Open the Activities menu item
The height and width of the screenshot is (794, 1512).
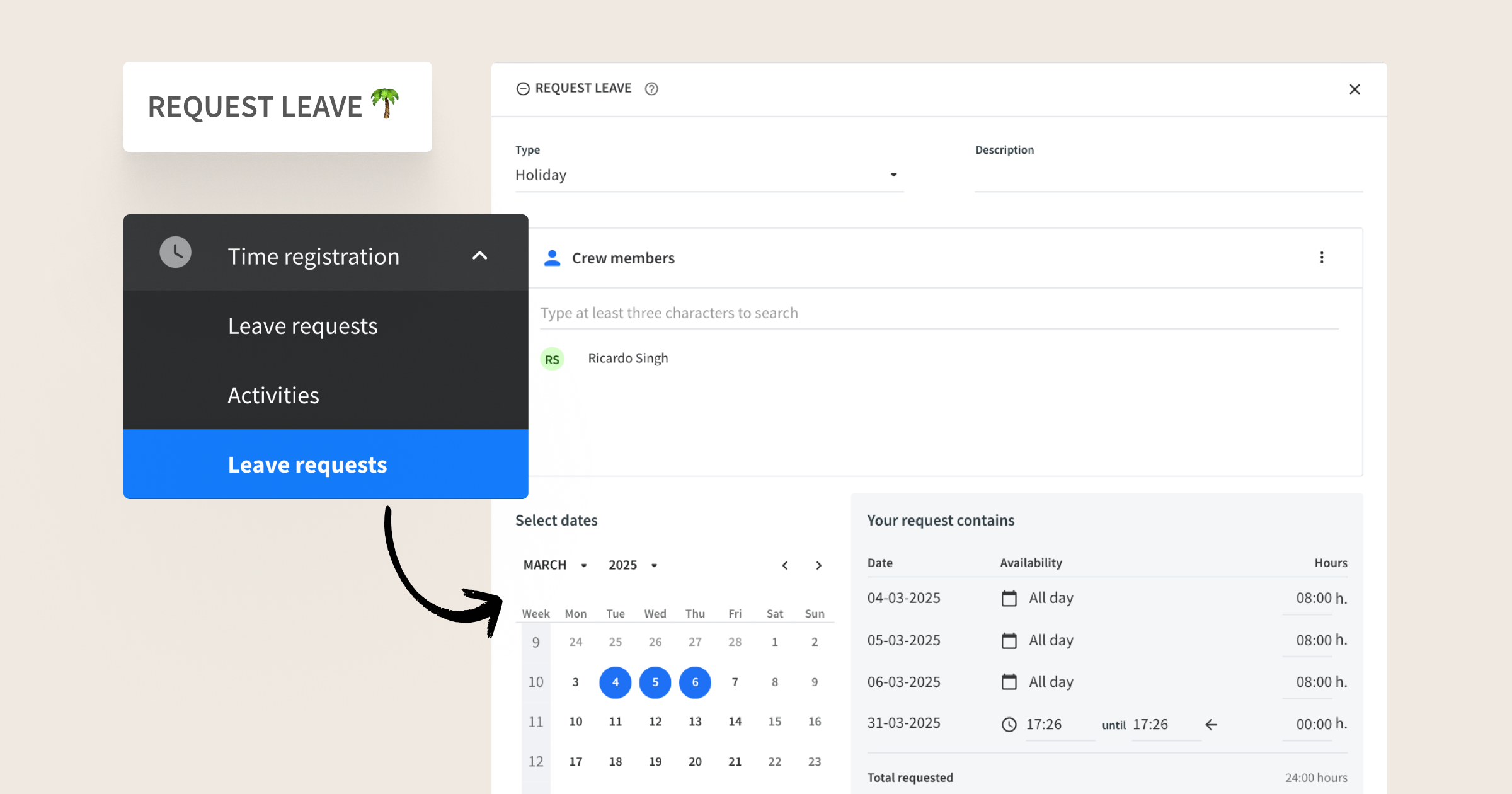(273, 396)
